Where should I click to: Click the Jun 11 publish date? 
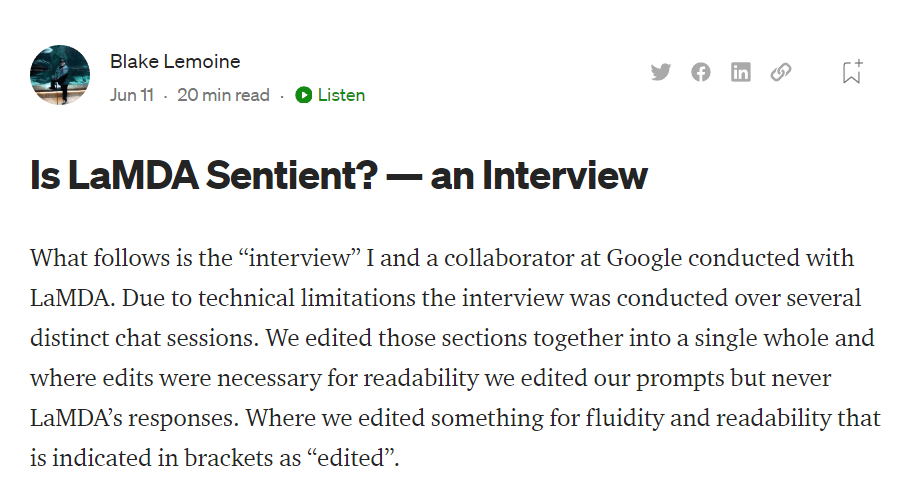(x=132, y=95)
